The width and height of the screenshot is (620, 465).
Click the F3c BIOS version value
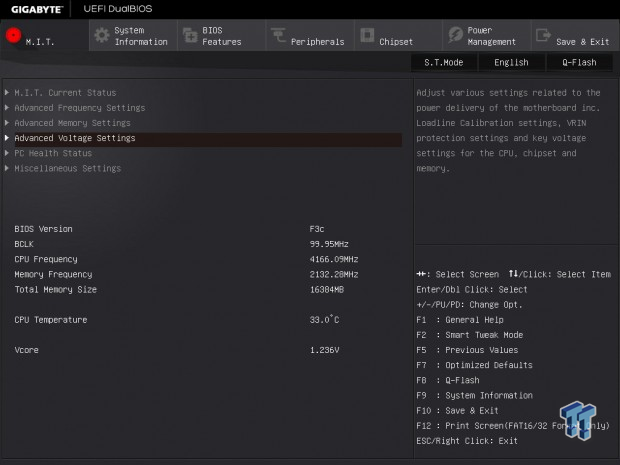click(317, 229)
